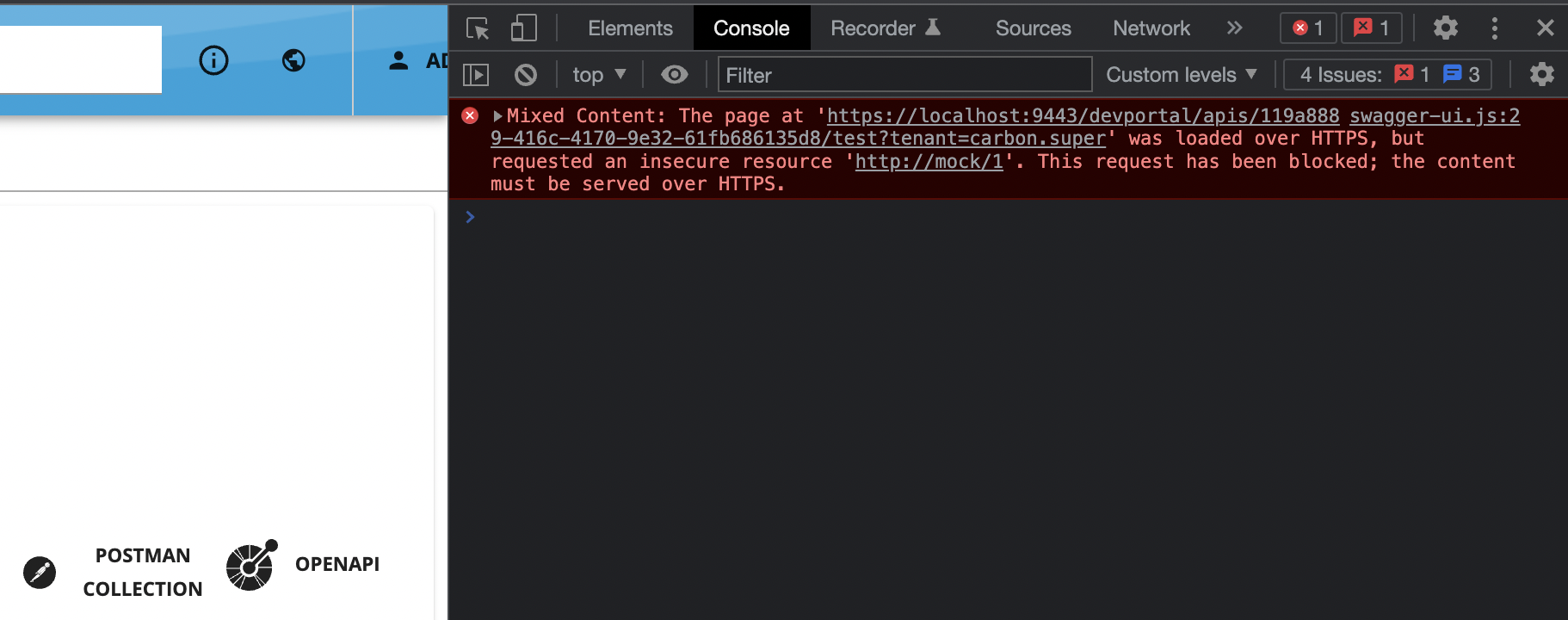The width and height of the screenshot is (1568, 620).
Task: Create a live expression with the eye icon
Action: pos(674,74)
